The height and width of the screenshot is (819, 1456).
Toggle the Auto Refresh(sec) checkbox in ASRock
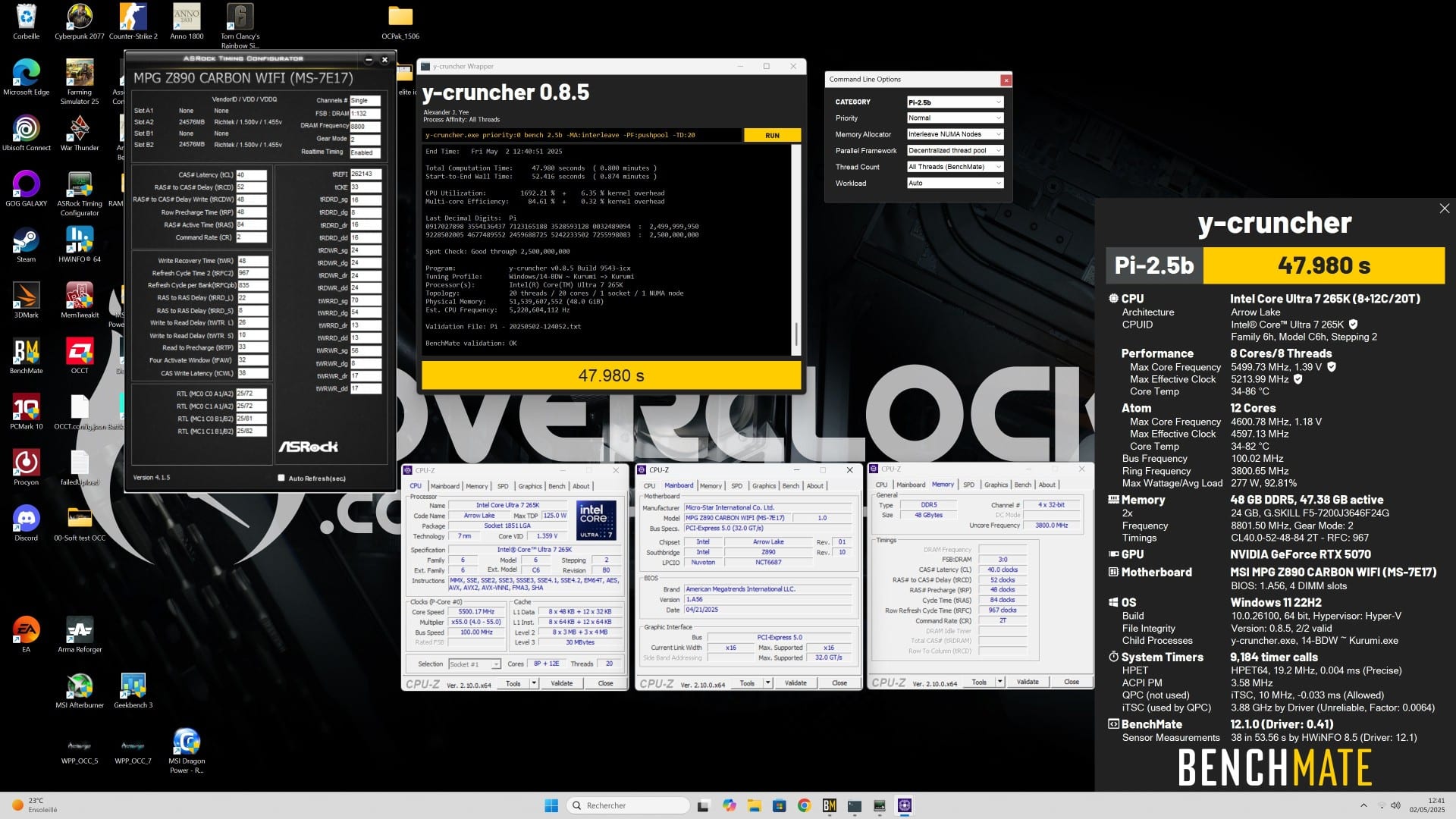coord(281,478)
